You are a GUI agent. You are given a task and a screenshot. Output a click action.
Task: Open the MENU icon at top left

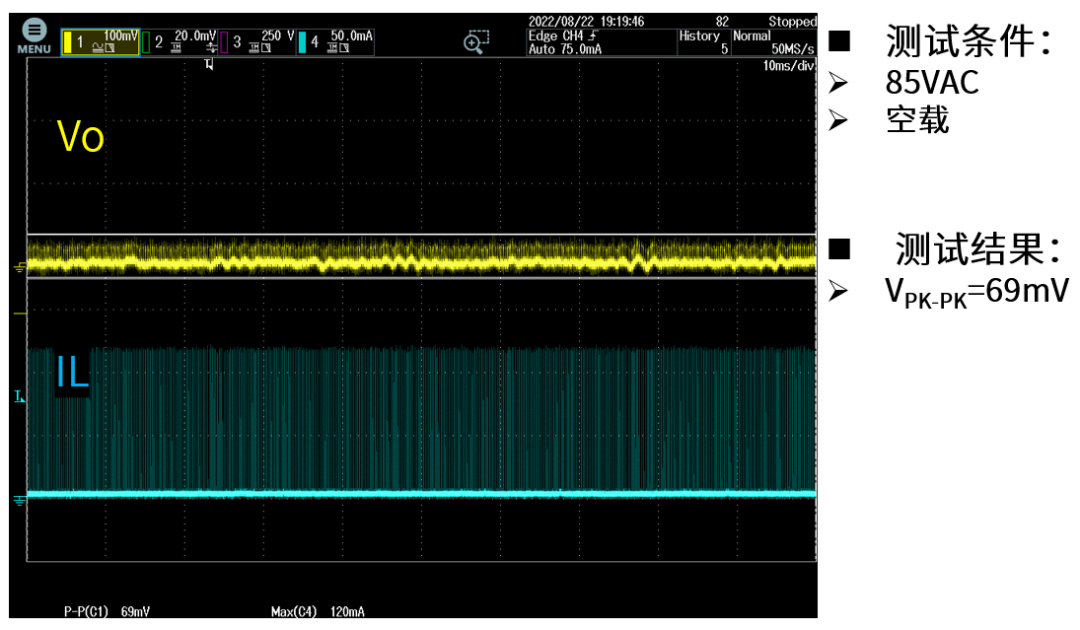(x=34, y=28)
